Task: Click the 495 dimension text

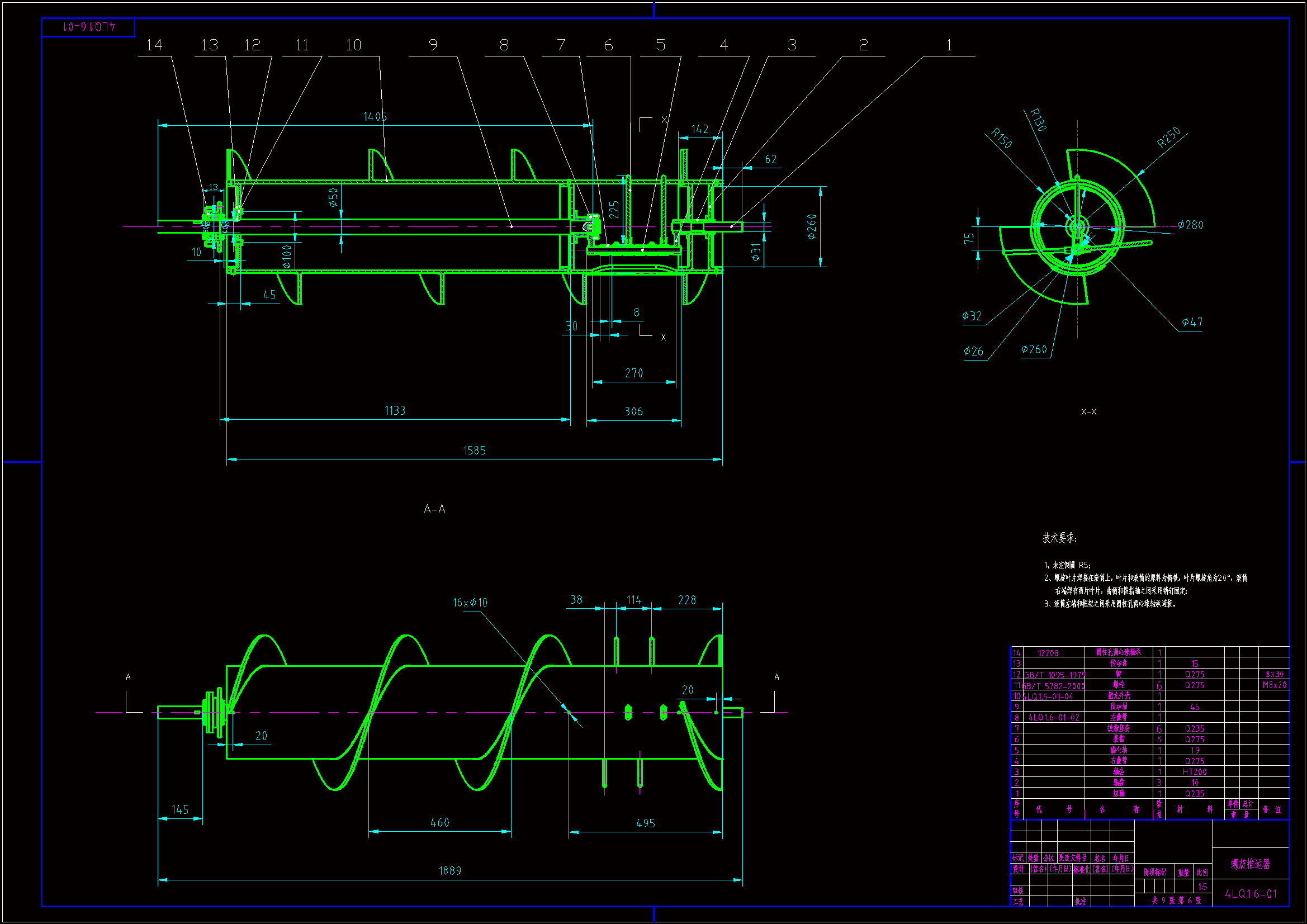Action: pyautogui.click(x=645, y=823)
